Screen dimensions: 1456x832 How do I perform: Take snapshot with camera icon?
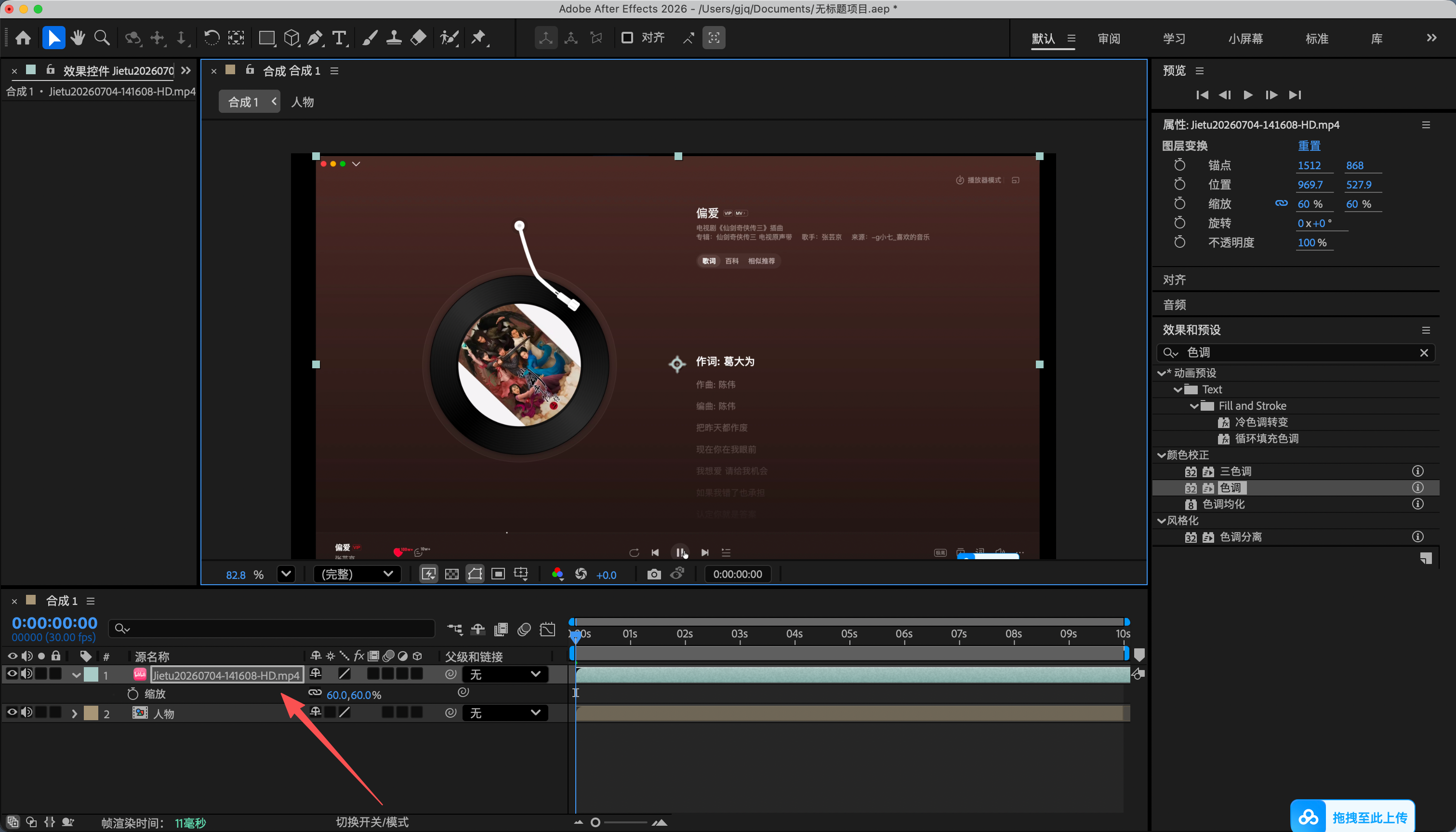coord(654,574)
